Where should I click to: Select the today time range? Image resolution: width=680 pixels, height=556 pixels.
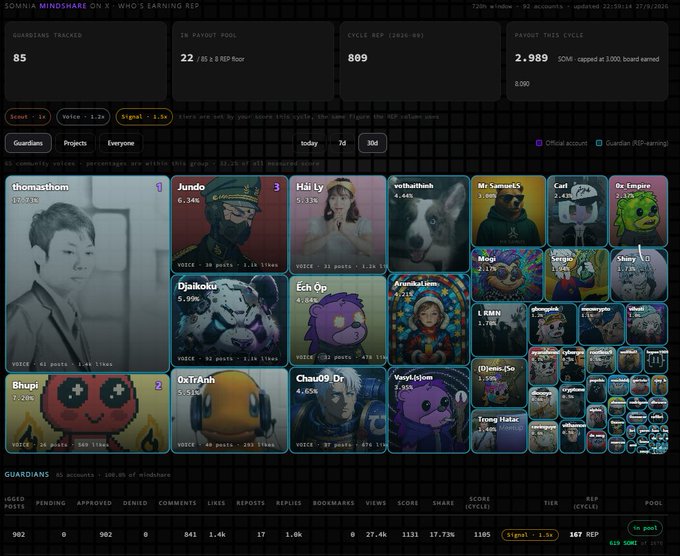click(x=309, y=143)
